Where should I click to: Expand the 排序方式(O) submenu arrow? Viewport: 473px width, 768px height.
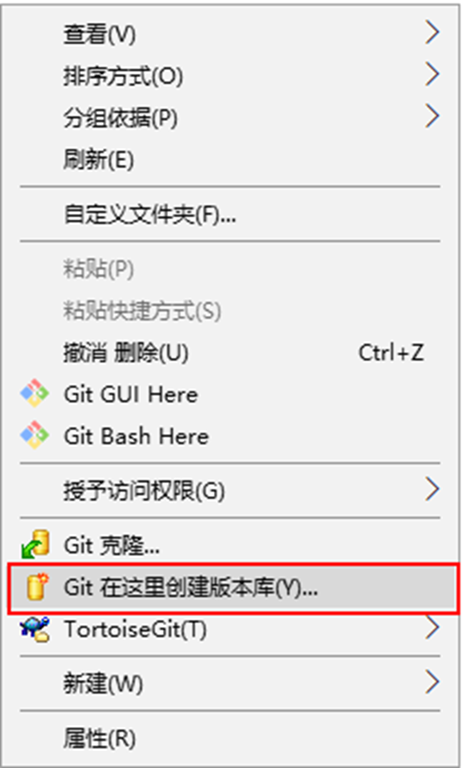pyautogui.click(x=432, y=74)
